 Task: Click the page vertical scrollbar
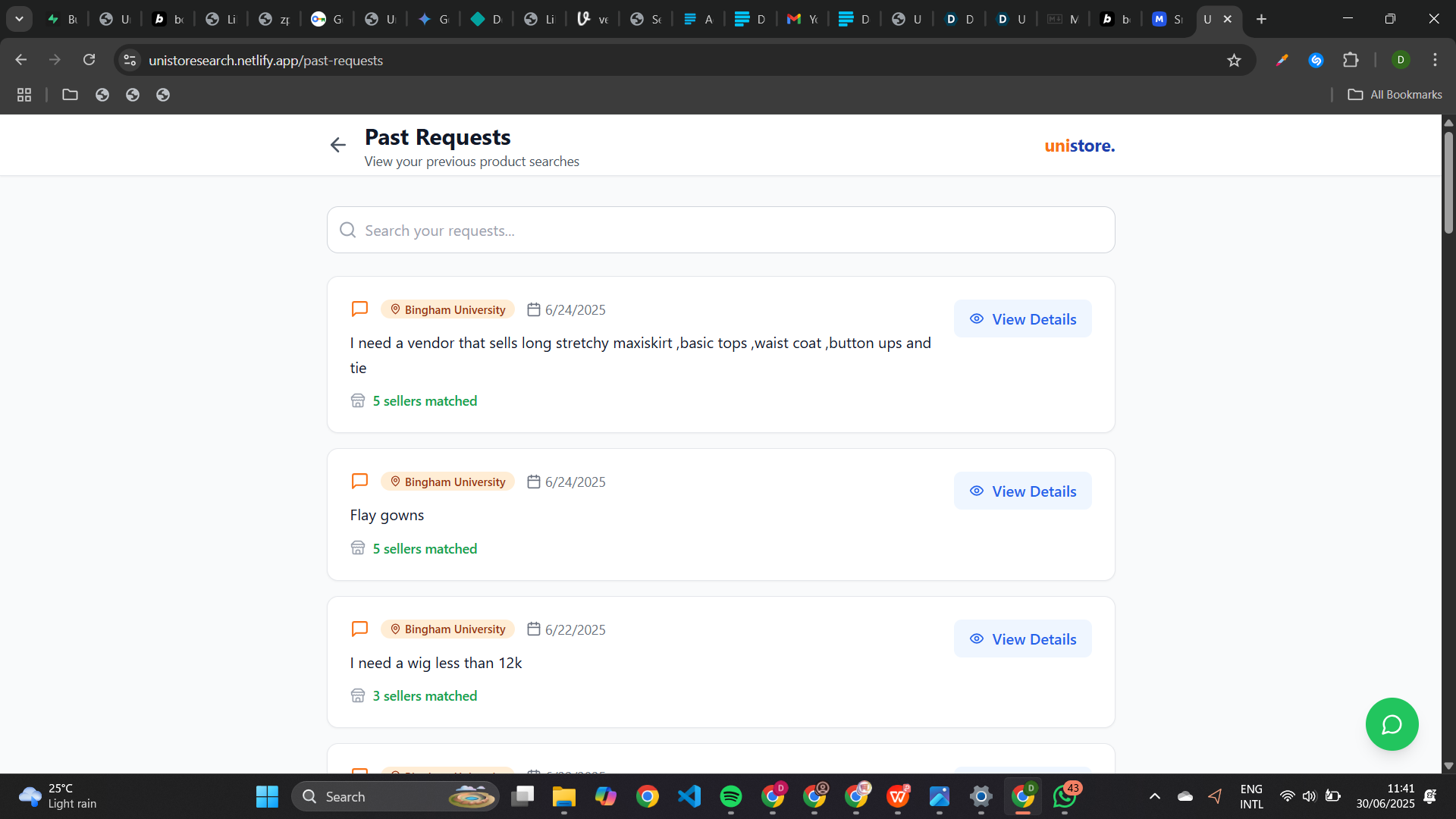(x=1448, y=182)
